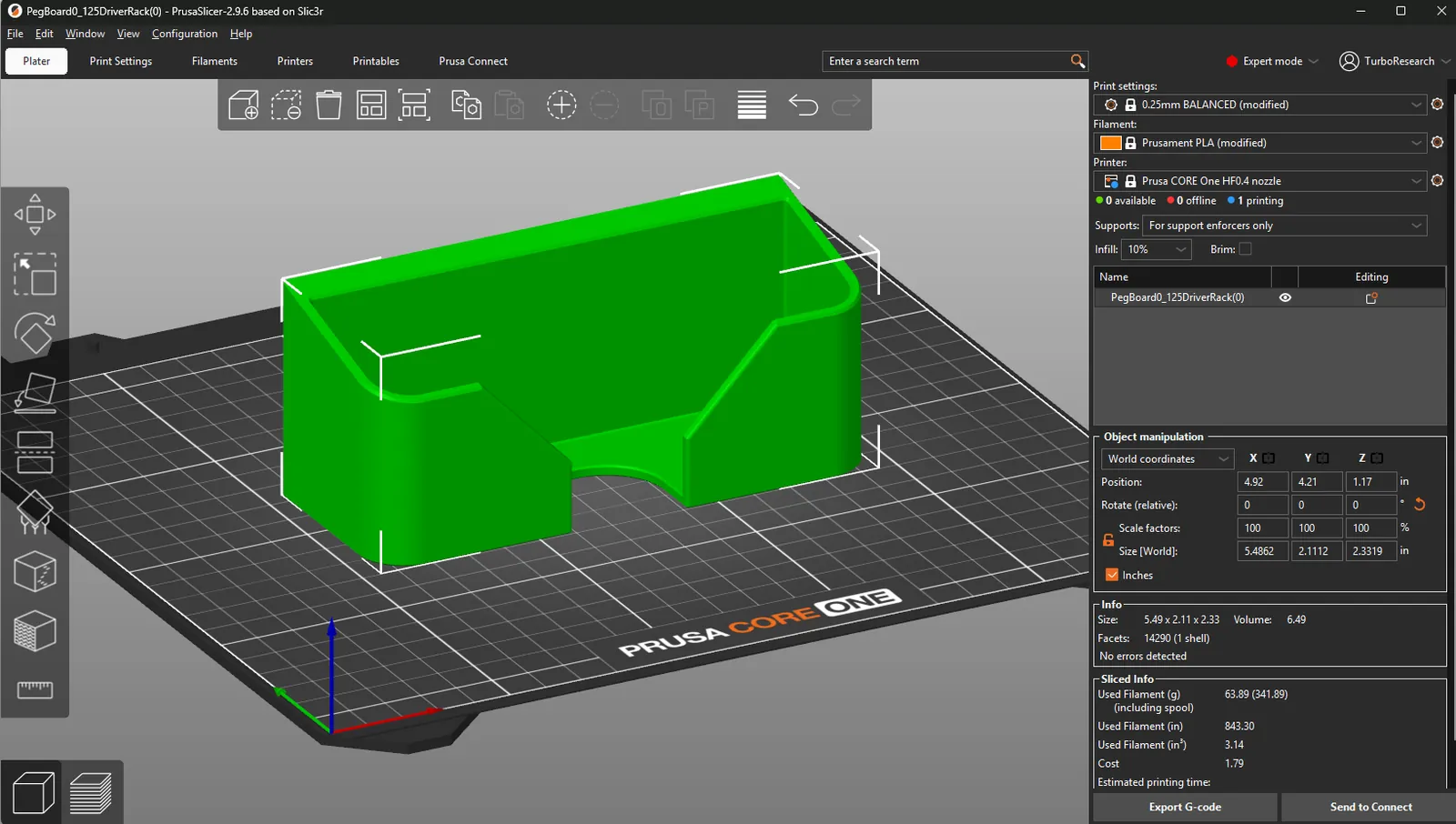Select the Seam painting cube tool
The height and width of the screenshot is (824, 1456).
pos(35,572)
